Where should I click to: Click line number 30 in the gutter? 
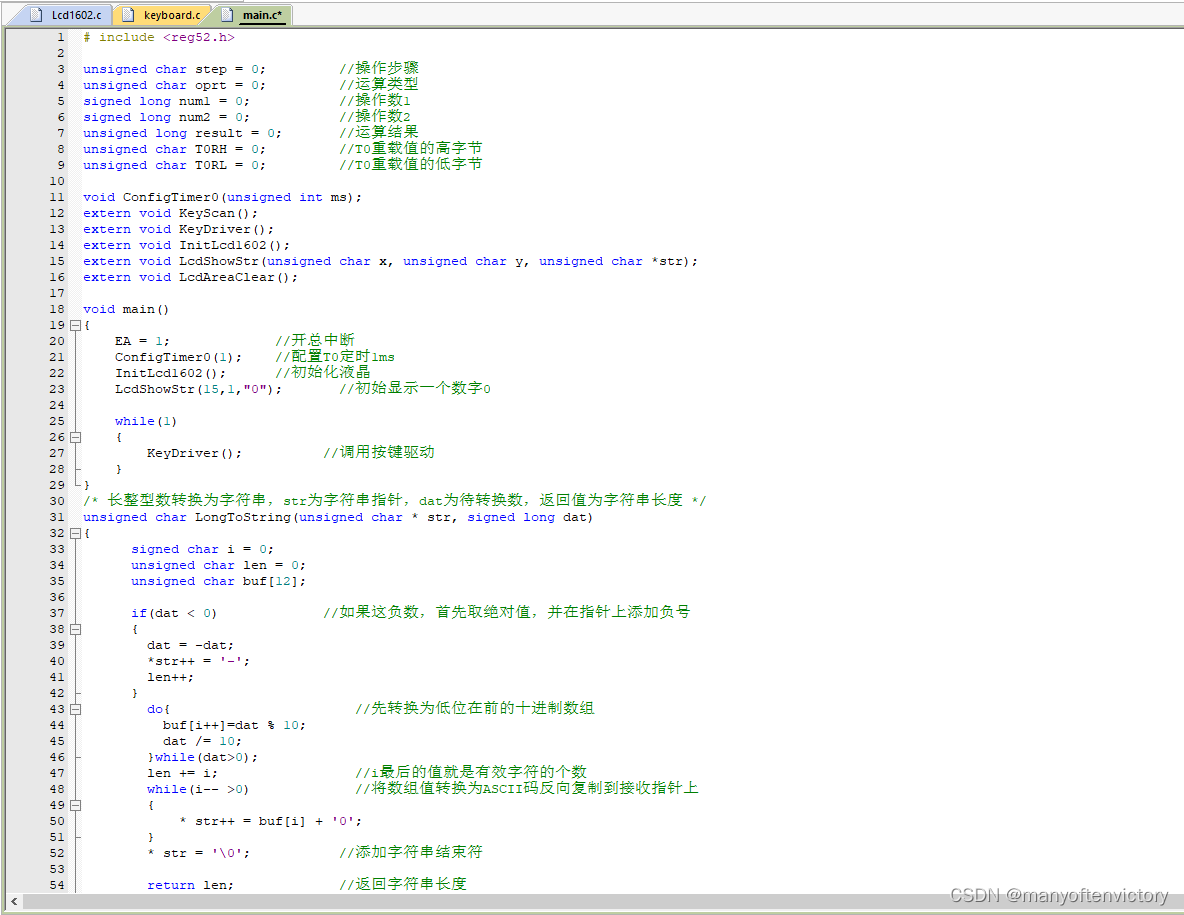click(x=57, y=501)
